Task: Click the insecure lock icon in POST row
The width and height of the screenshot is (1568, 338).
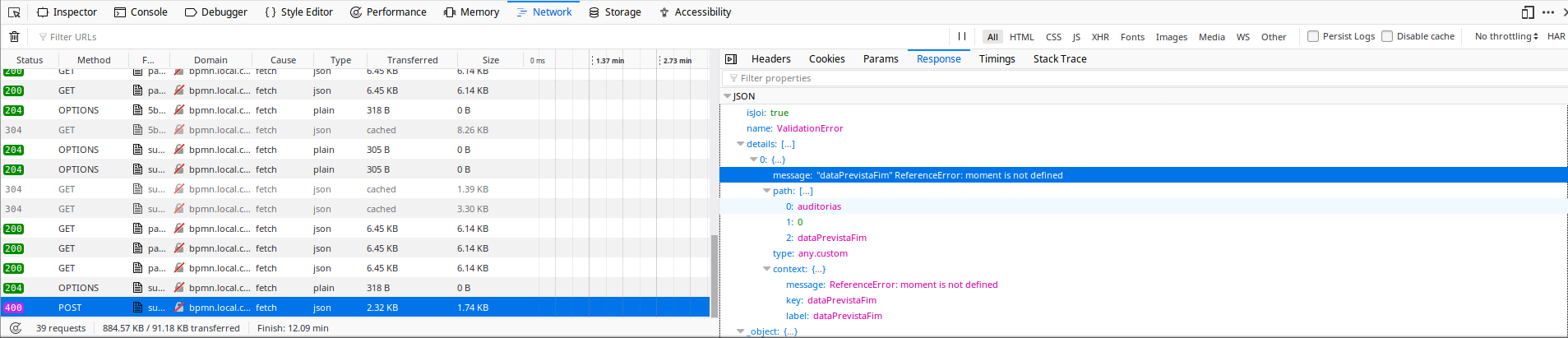Action: pos(178,308)
